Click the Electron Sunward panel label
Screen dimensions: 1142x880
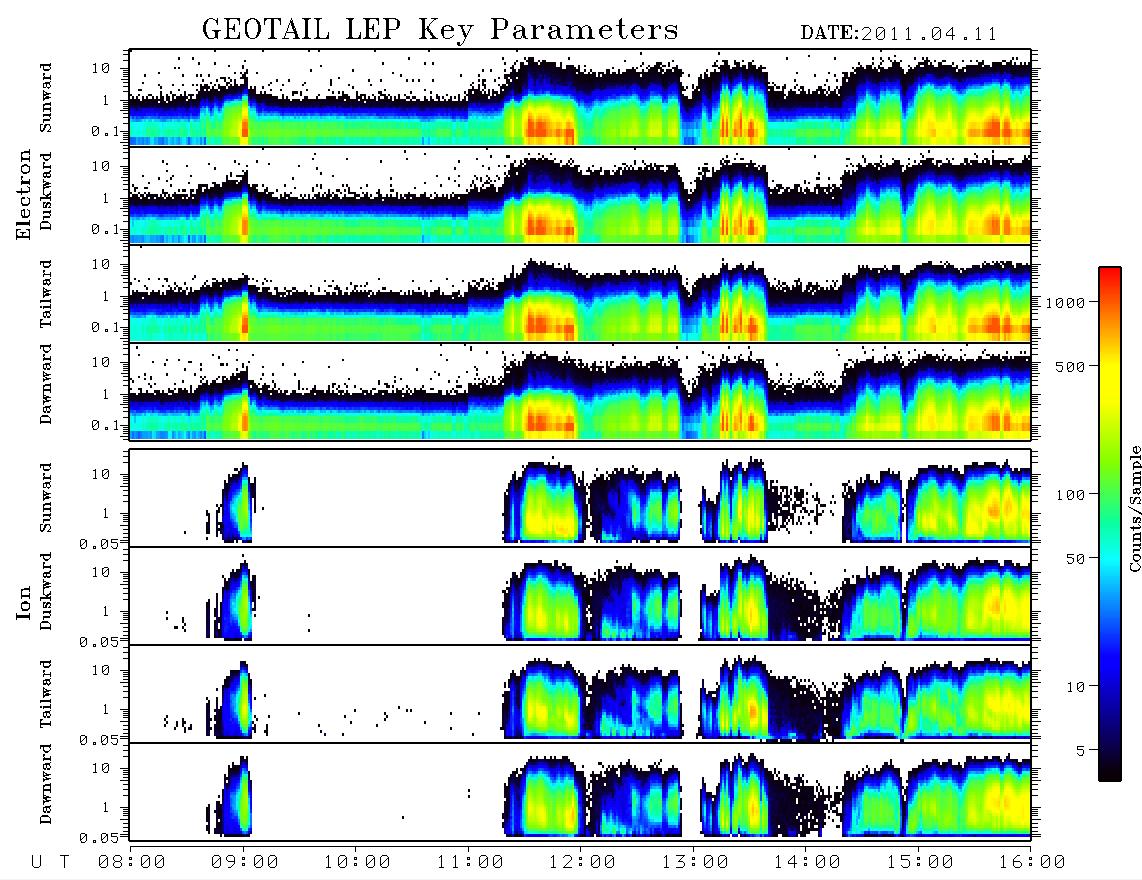(x=46, y=98)
